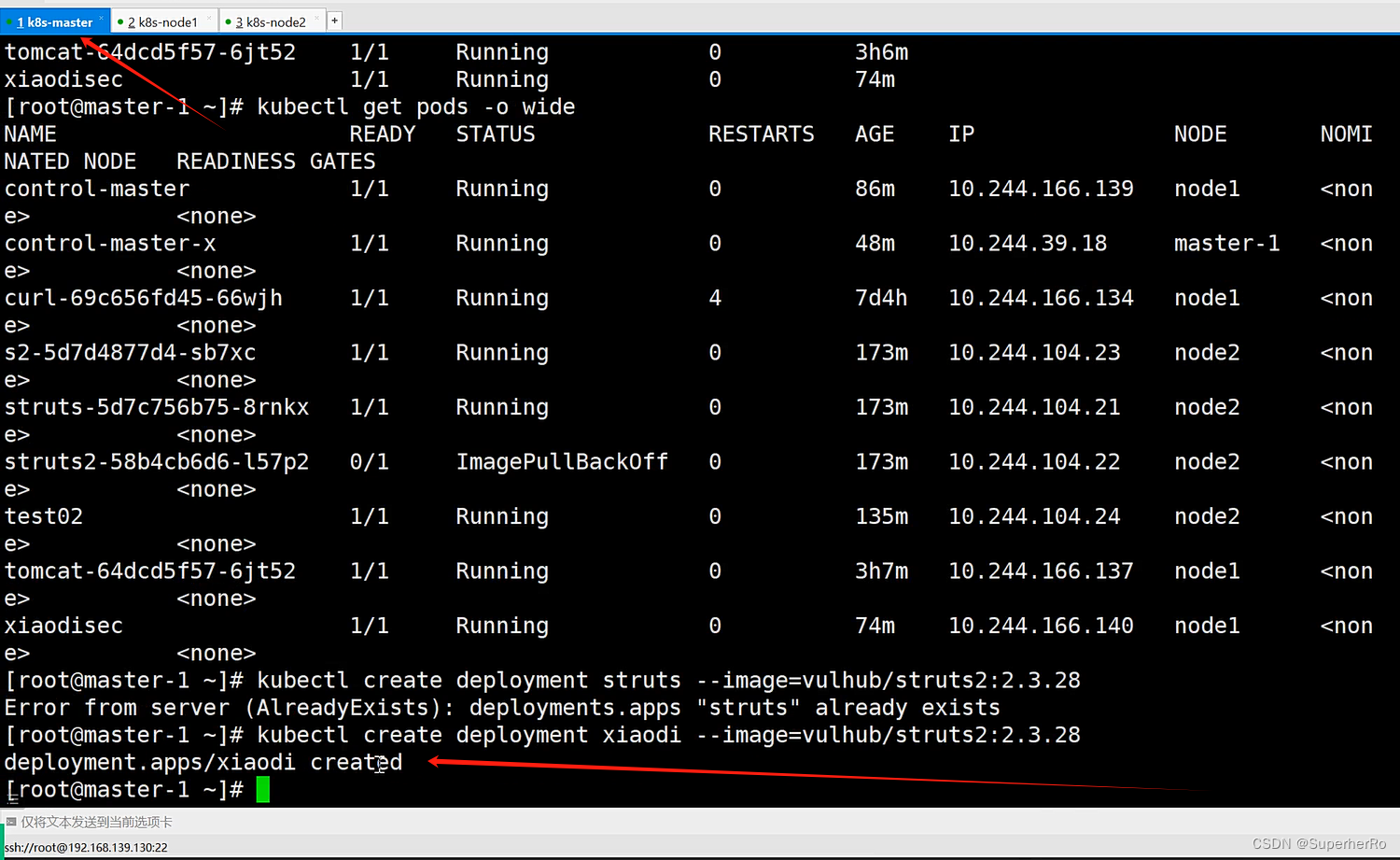
Task: Click the struts-5d7c756b75-8rnkx pod name
Action: tap(157, 407)
